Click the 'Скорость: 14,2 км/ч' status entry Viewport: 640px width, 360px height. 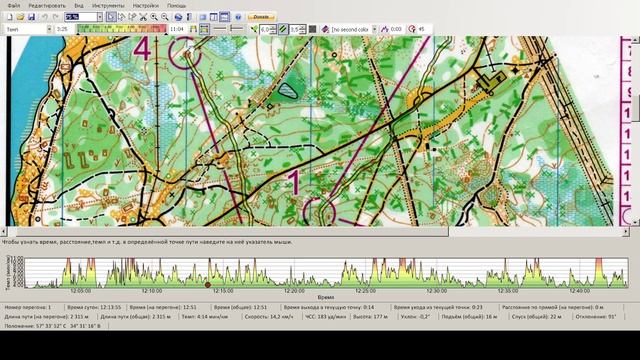269,316
